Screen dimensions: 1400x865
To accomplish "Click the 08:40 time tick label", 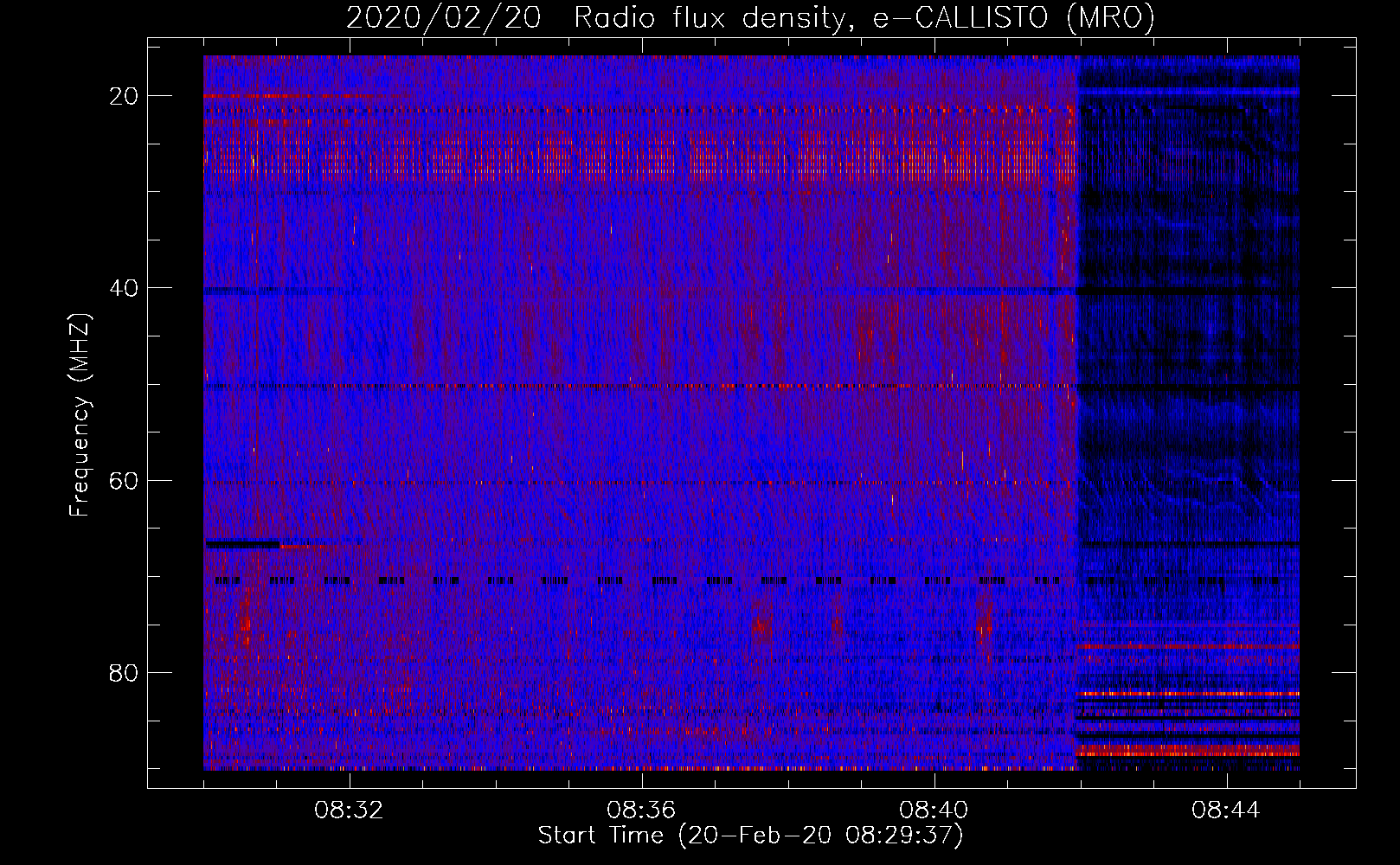I will [934, 811].
